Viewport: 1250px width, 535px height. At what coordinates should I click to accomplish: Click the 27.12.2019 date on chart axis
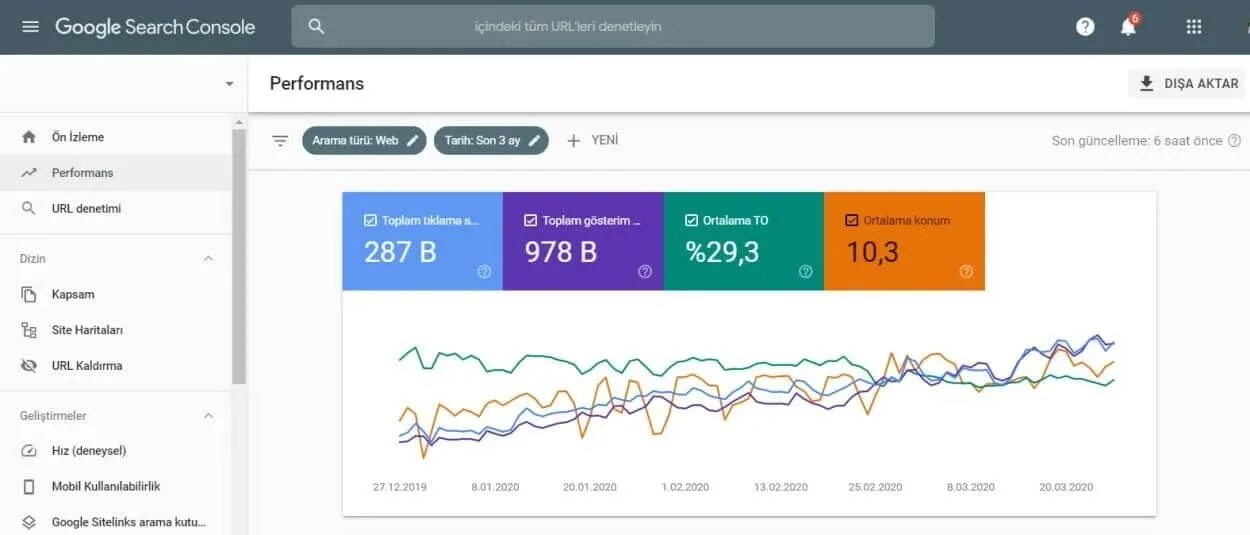point(400,487)
